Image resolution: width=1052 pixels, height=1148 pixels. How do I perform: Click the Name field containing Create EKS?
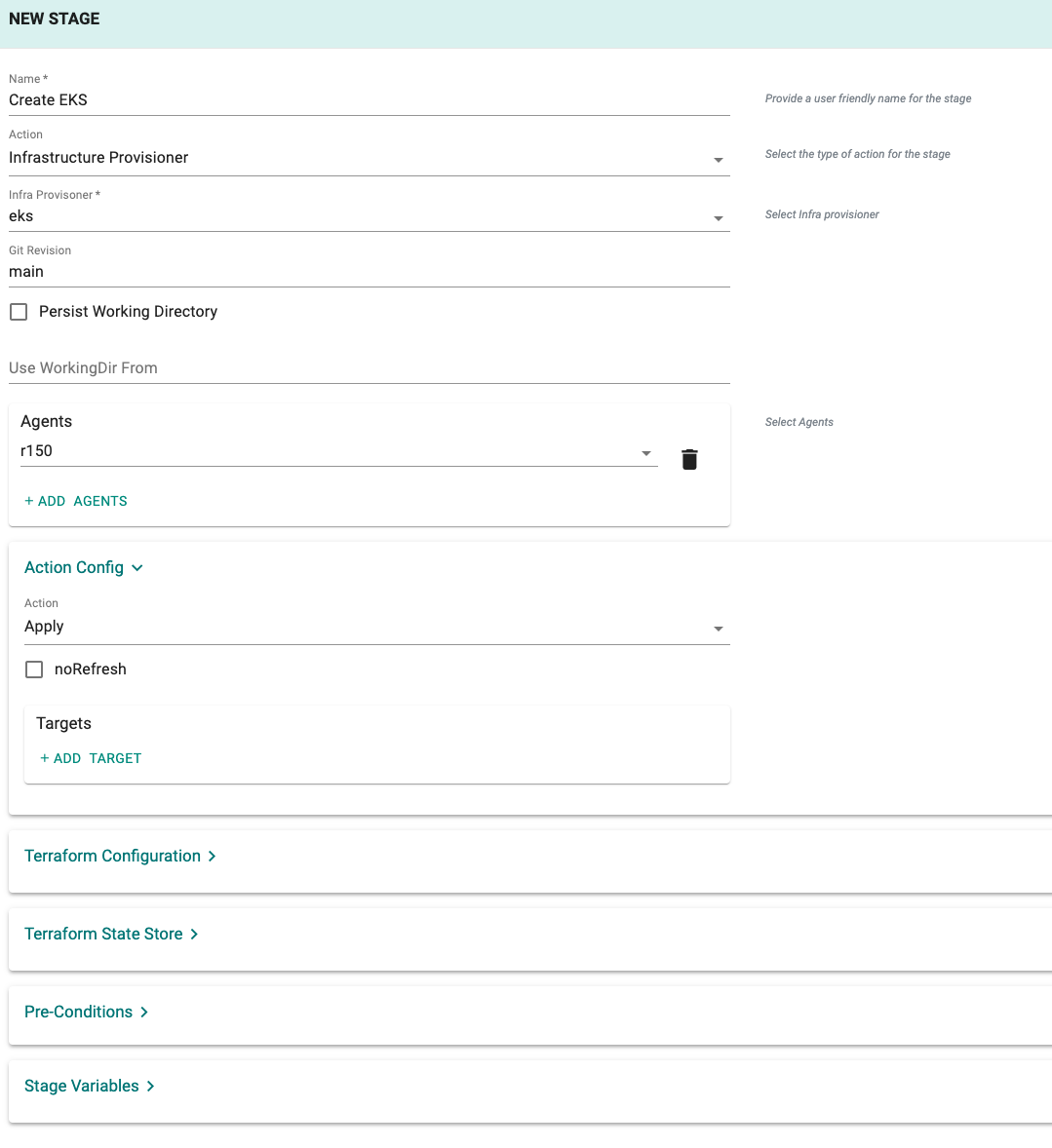click(370, 100)
